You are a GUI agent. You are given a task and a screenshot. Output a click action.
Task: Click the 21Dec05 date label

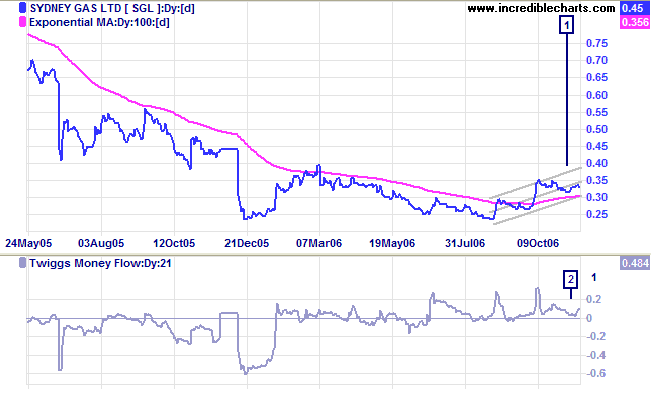[x=247, y=243]
